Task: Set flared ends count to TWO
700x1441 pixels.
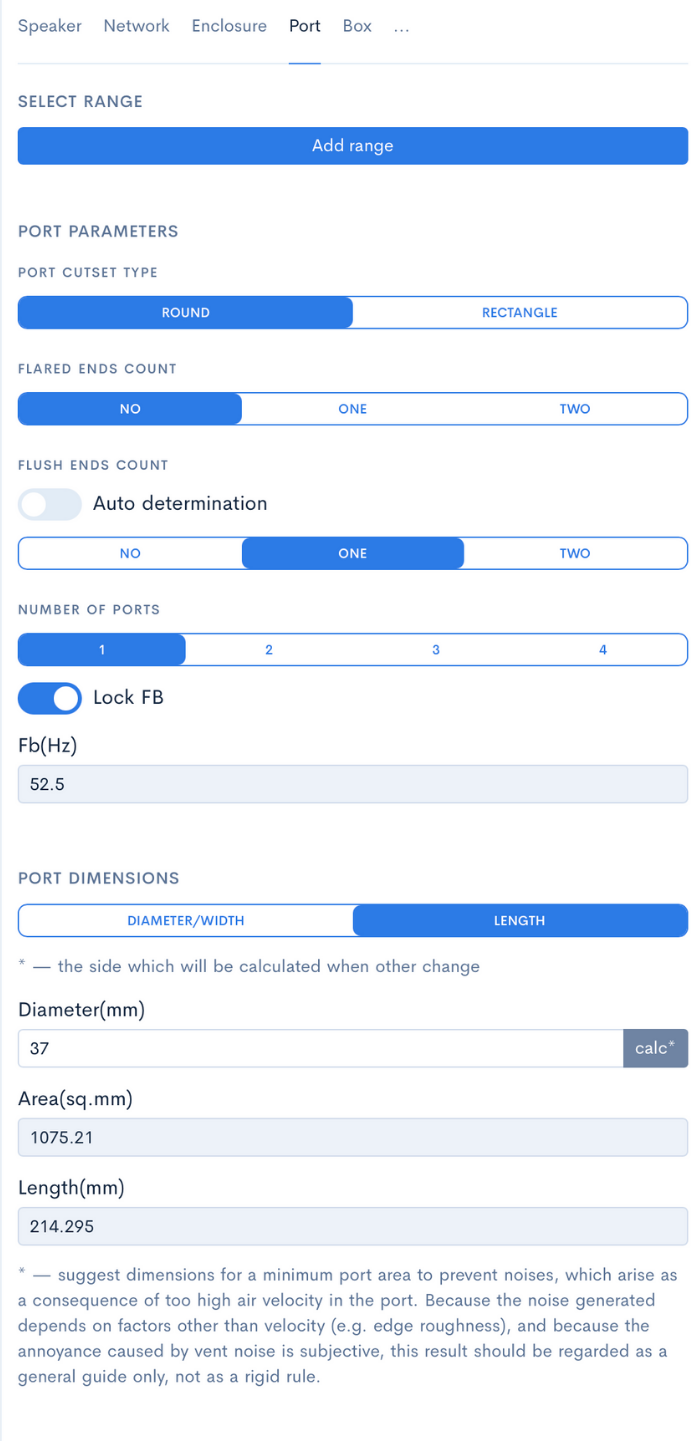Action: pos(575,408)
